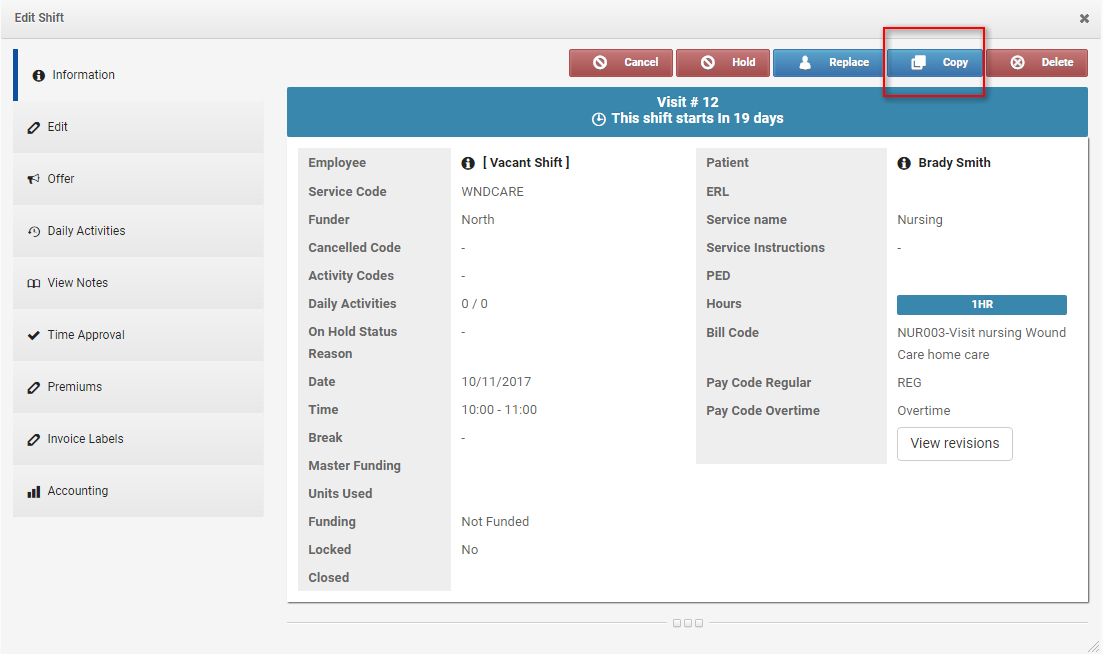Open View revisions
Screen dimensions: 1103x654
tap(954, 443)
